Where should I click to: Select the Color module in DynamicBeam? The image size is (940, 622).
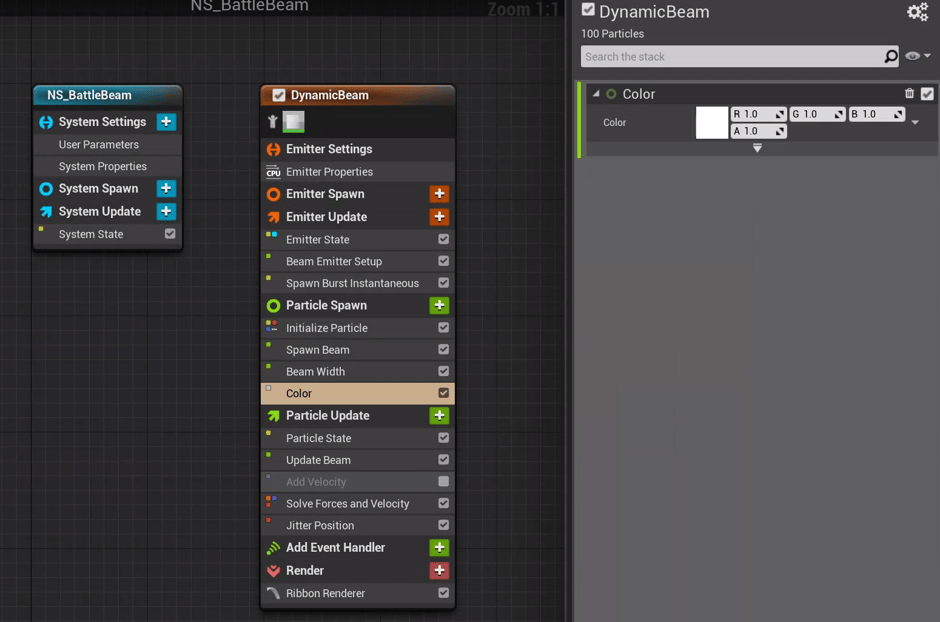click(x=358, y=393)
